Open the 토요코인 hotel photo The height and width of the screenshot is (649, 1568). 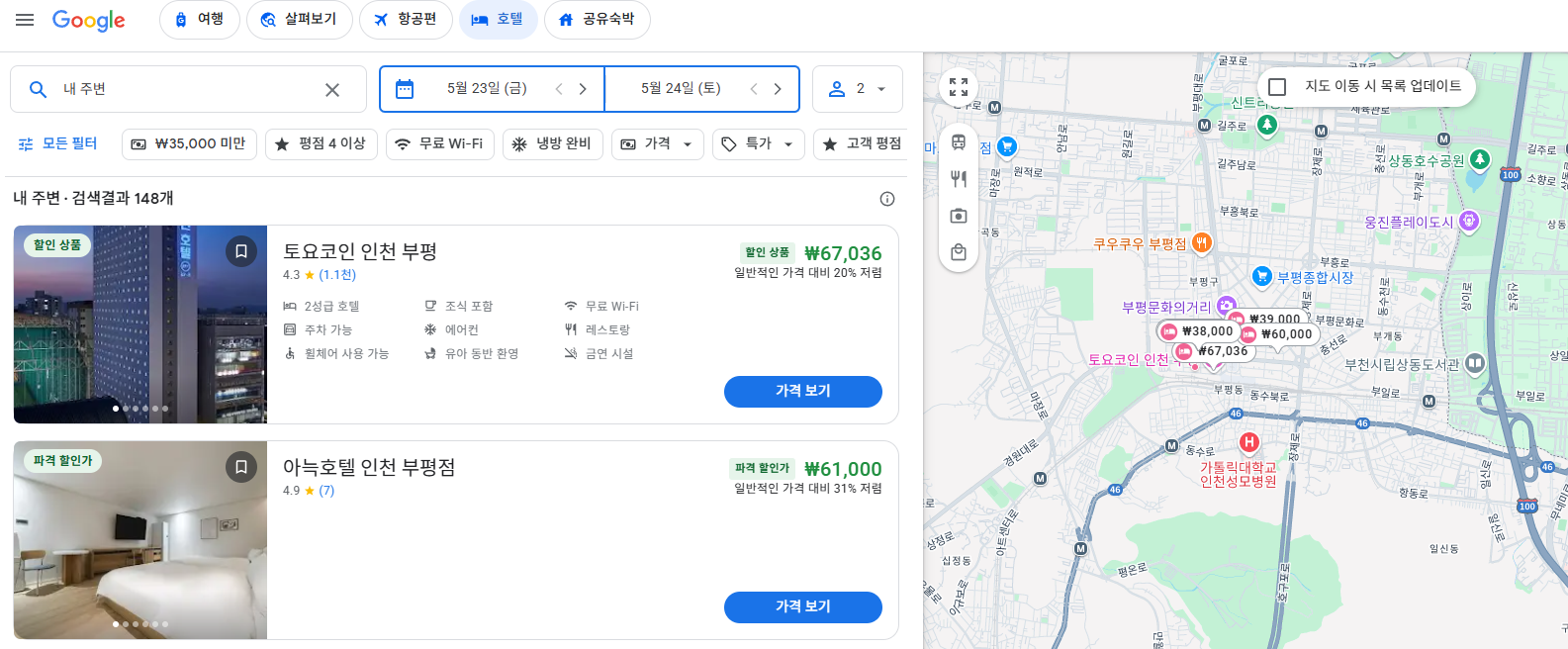click(x=140, y=324)
